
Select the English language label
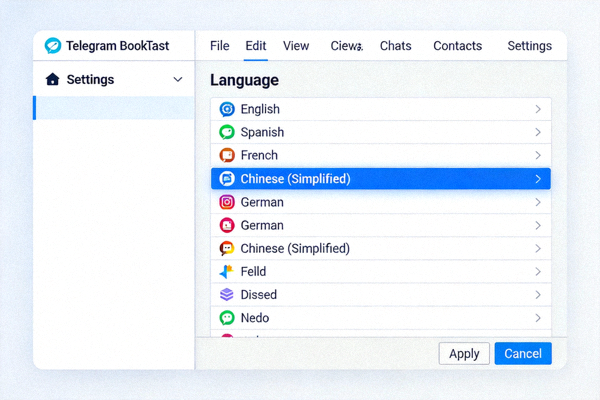point(260,109)
